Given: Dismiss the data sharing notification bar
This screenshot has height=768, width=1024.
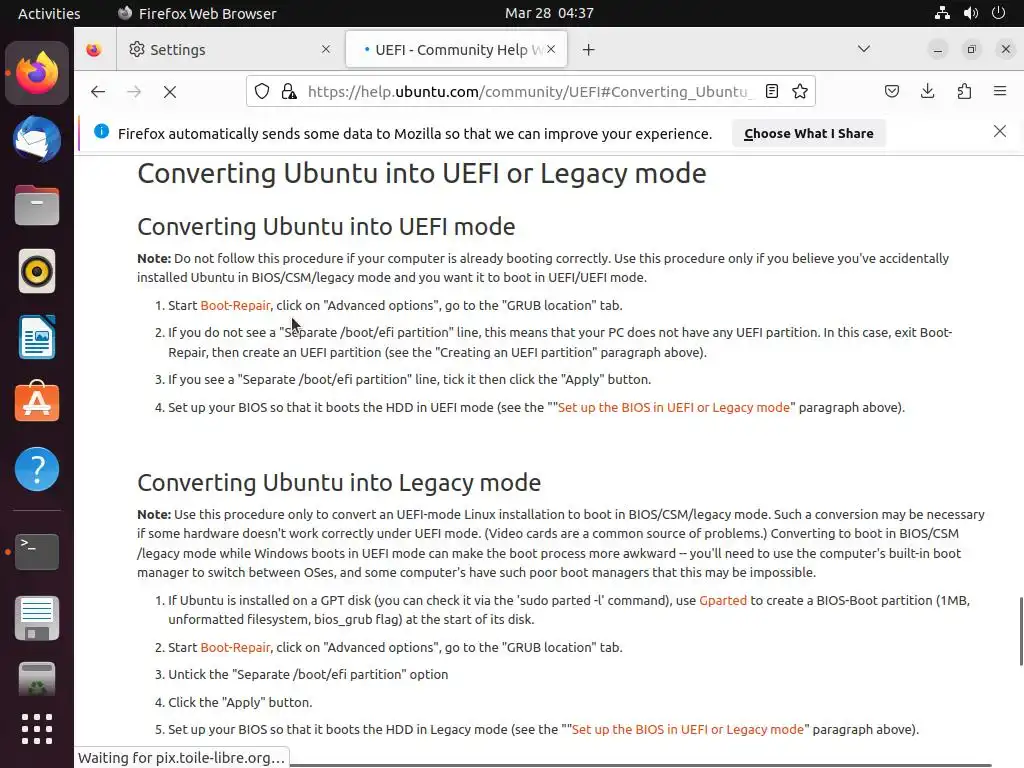Looking at the screenshot, I should point(1000,132).
